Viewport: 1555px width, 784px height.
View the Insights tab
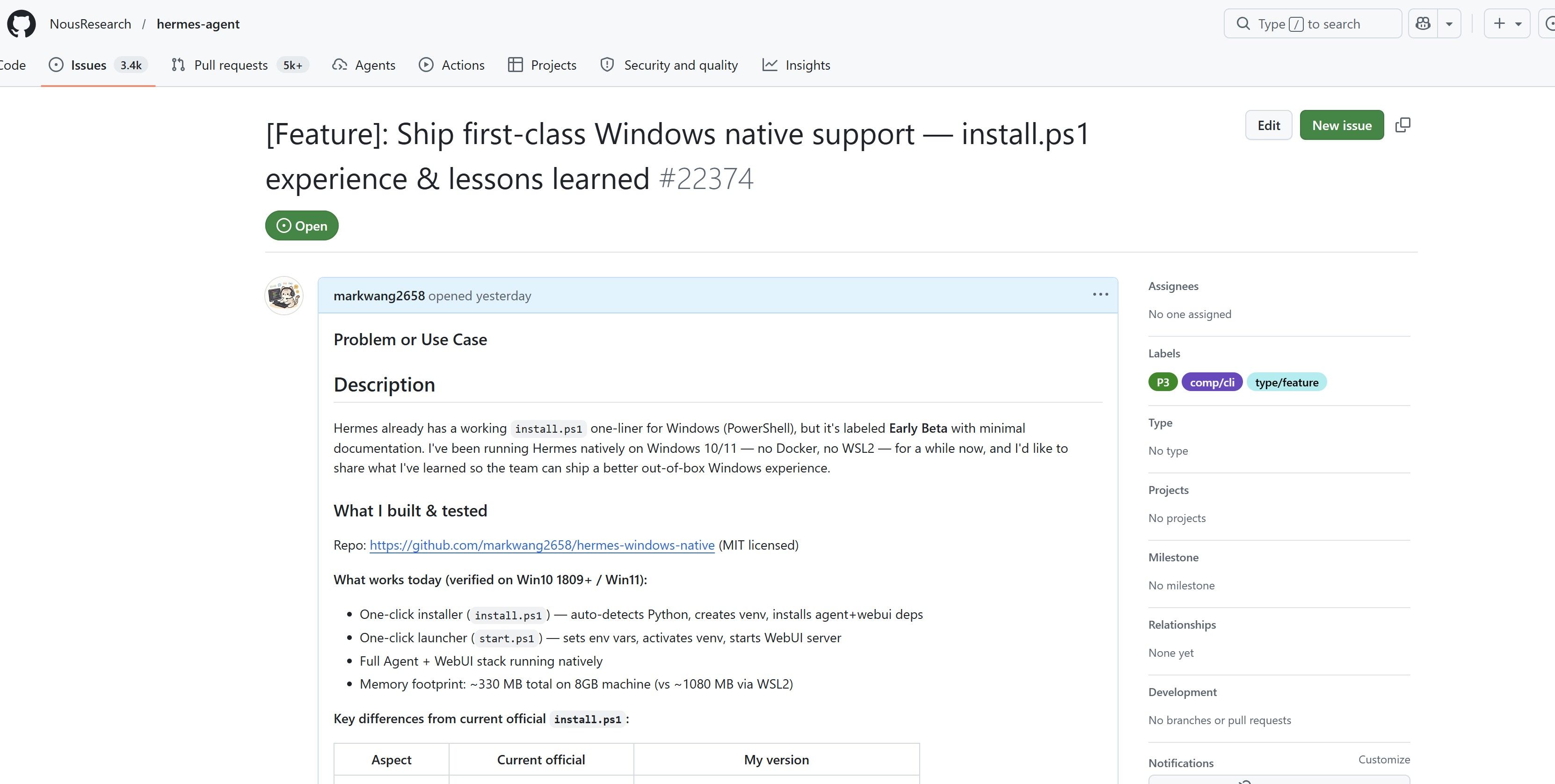point(796,65)
